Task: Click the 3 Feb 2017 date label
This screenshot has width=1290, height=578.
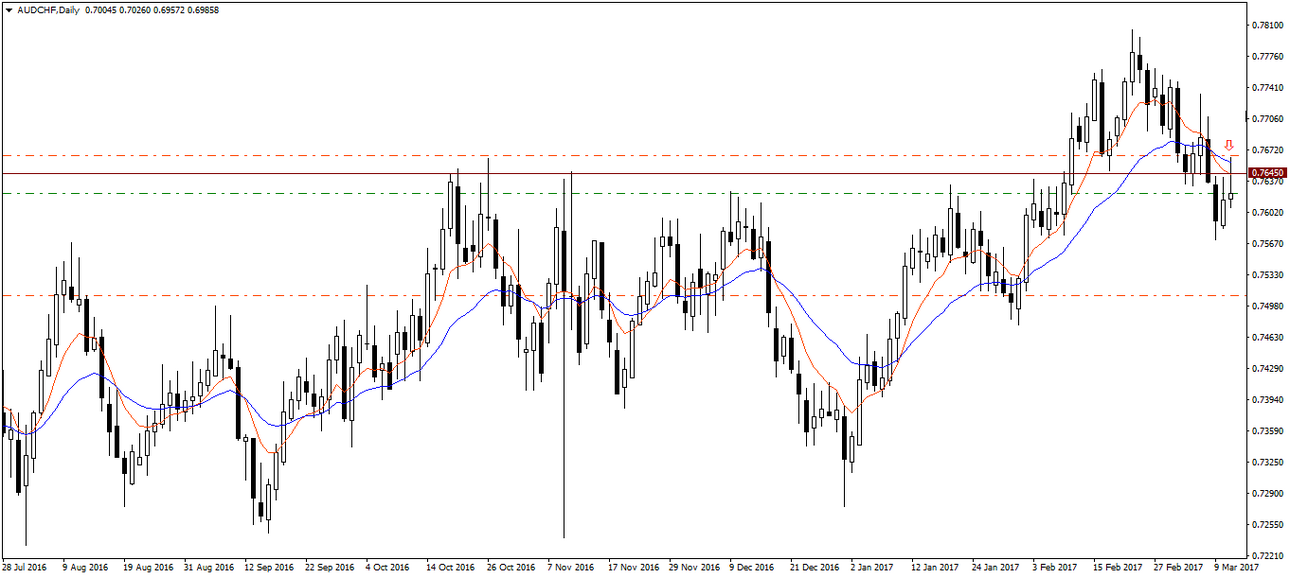Action: pyautogui.click(x=1055, y=567)
